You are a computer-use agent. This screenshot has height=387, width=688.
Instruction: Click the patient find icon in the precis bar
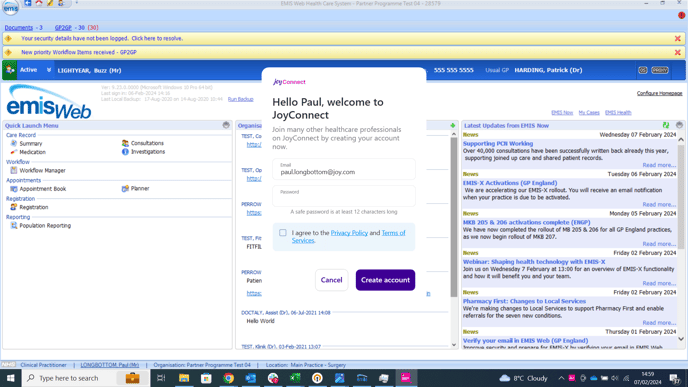point(10,70)
